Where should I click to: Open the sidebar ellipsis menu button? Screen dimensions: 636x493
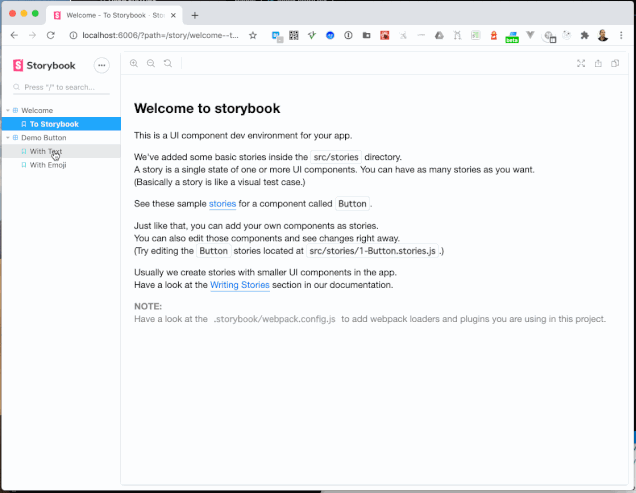click(101, 65)
